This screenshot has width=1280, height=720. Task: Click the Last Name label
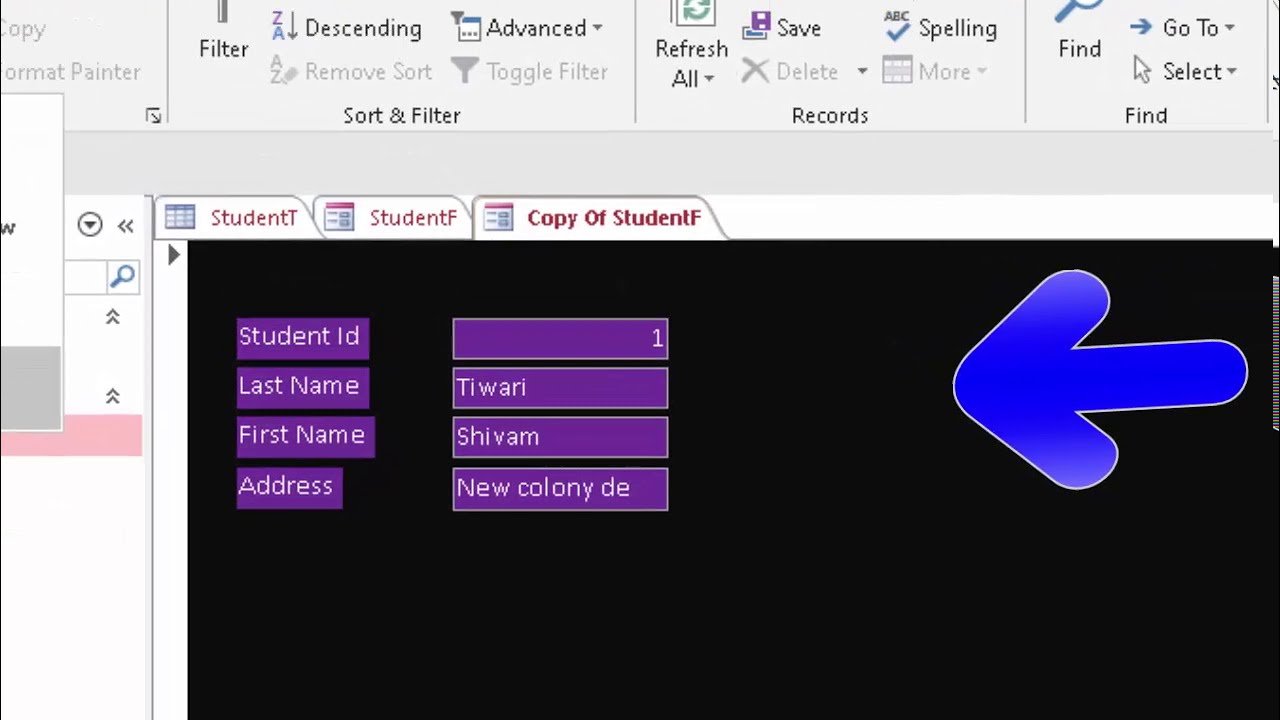tap(303, 387)
